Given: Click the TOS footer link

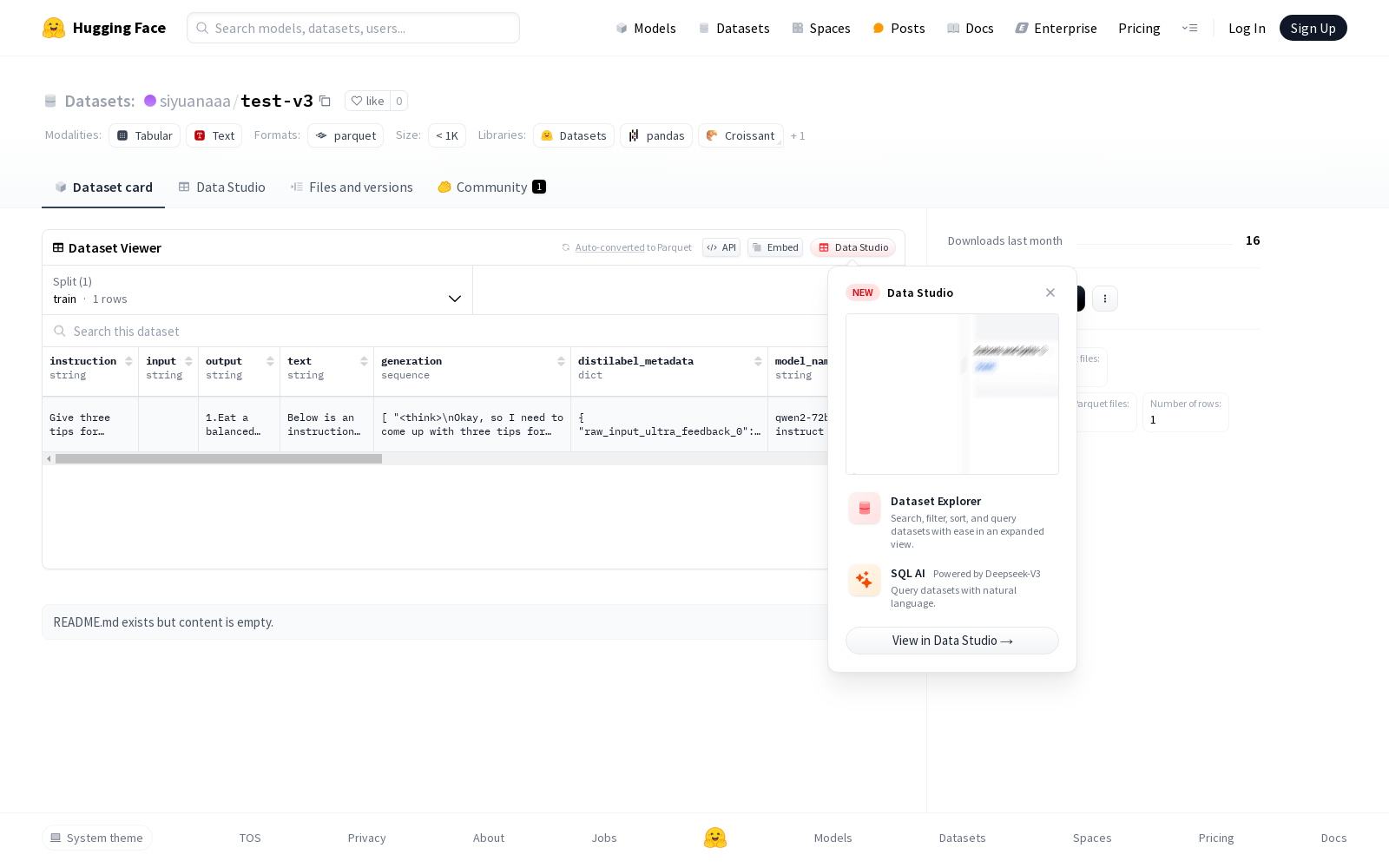Looking at the screenshot, I should tap(250, 838).
